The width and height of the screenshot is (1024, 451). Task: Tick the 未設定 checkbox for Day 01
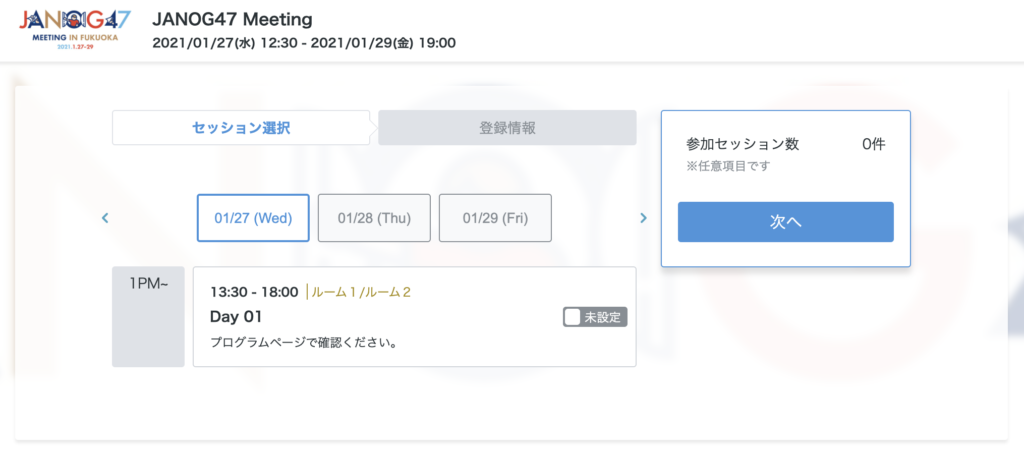(x=573, y=317)
